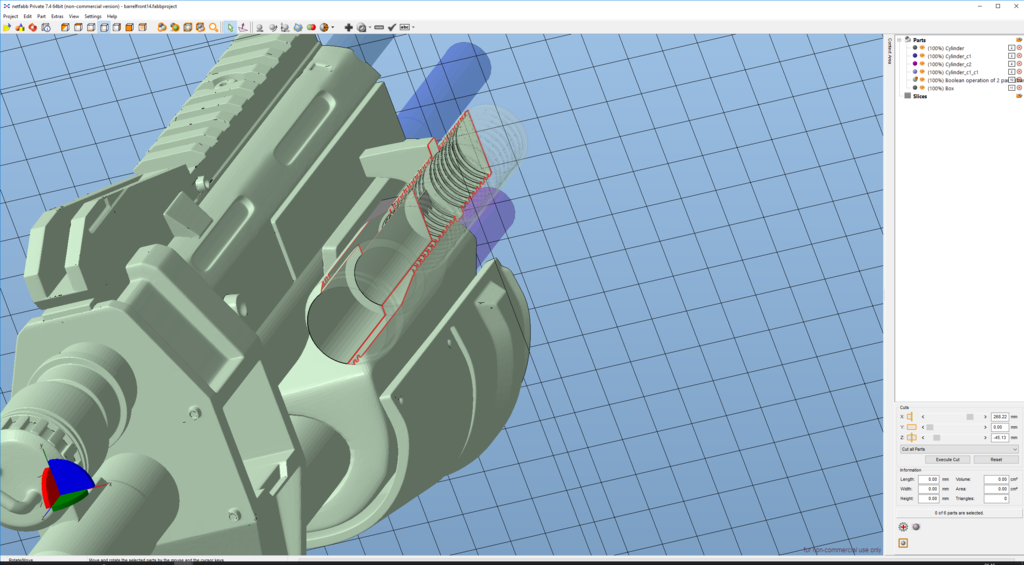Click the red crosshair gear icon below info
The height and width of the screenshot is (565, 1024).
coord(903,526)
